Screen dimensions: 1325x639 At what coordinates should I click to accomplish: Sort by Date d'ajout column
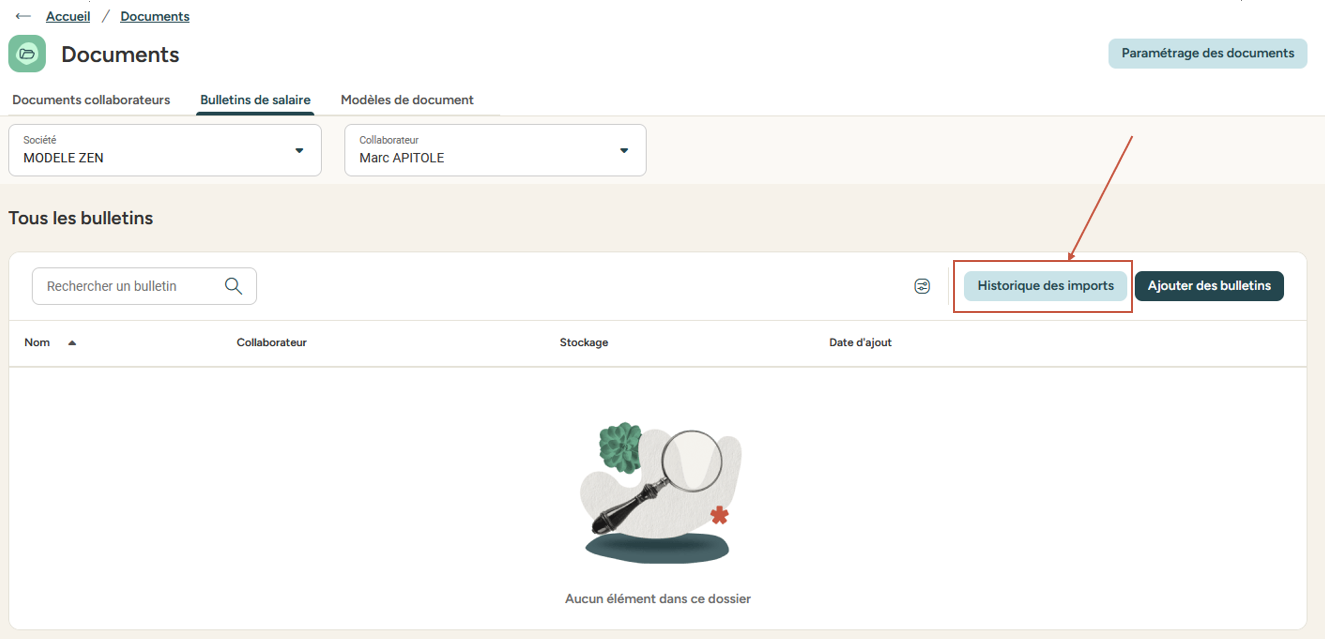[860, 343]
